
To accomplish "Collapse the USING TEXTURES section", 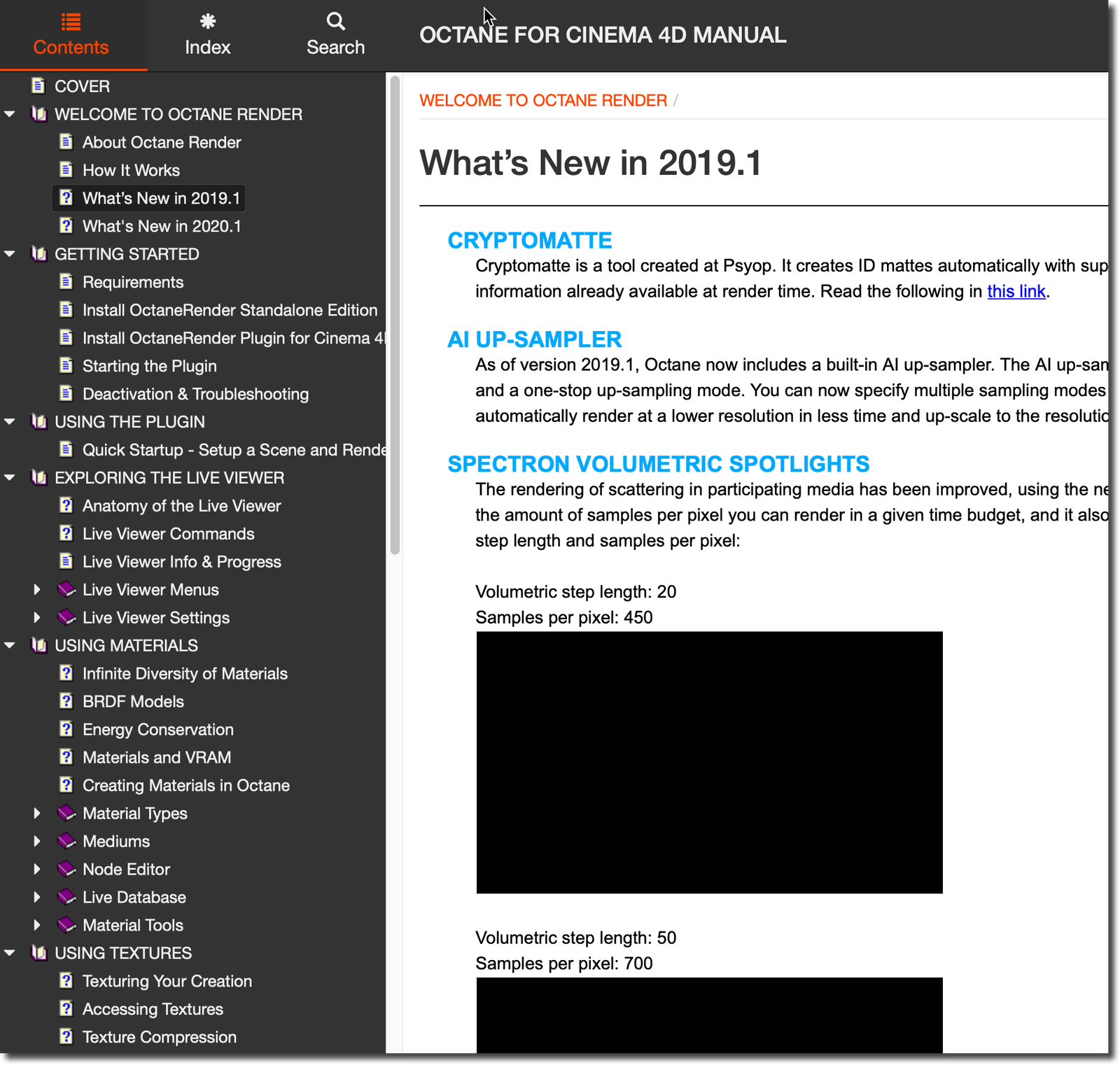I will click(x=10, y=953).
